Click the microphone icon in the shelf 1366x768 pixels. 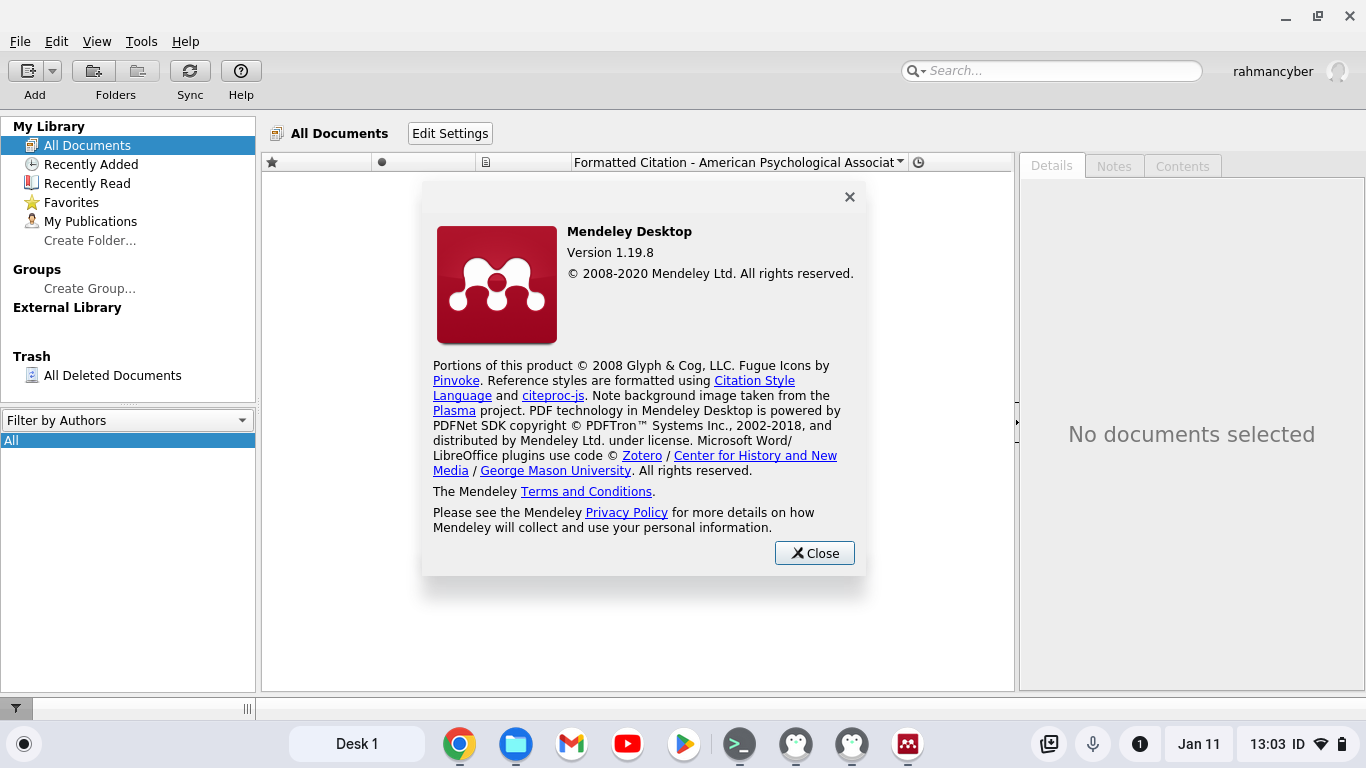pyautogui.click(x=1093, y=744)
